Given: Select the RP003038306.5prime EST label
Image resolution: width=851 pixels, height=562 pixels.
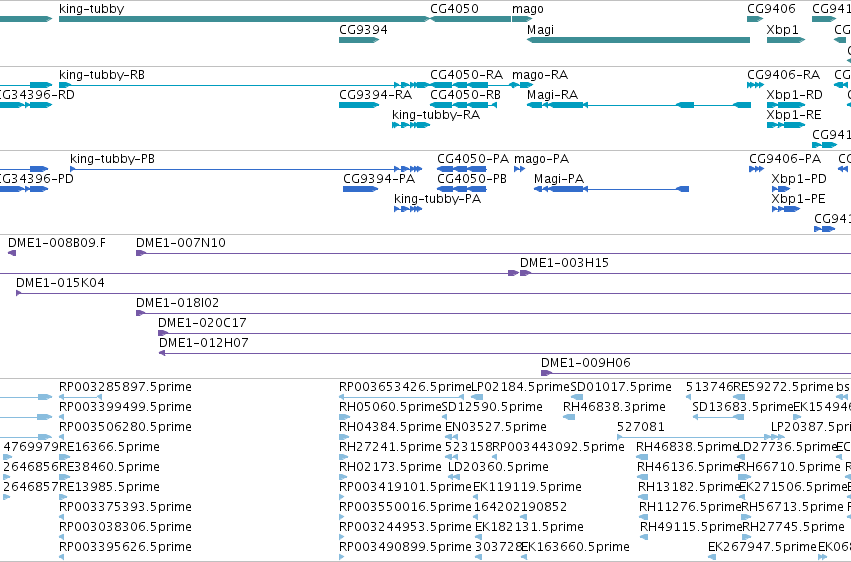Looking at the screenshot, I should pyautogui.click(x=125, y=528).
